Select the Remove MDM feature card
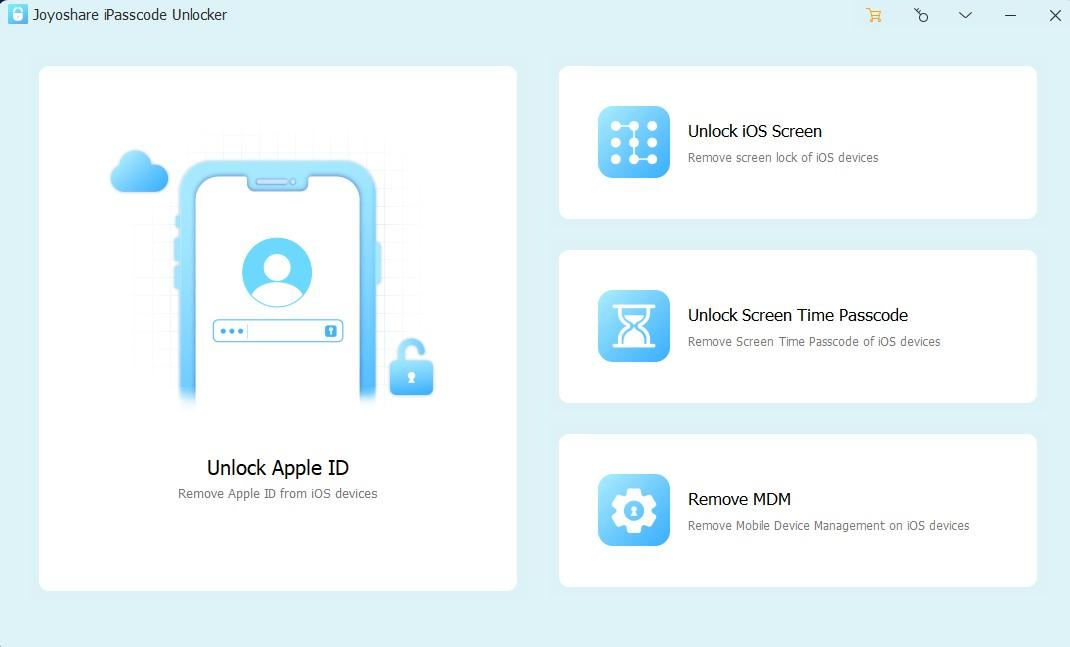 [796, 510]
